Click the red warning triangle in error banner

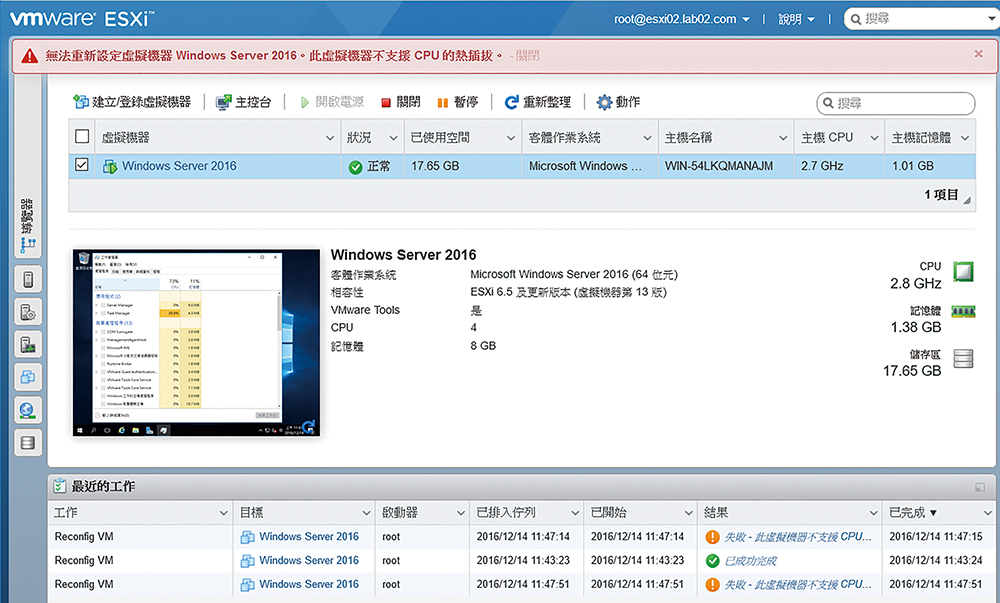tap(29, 56)
